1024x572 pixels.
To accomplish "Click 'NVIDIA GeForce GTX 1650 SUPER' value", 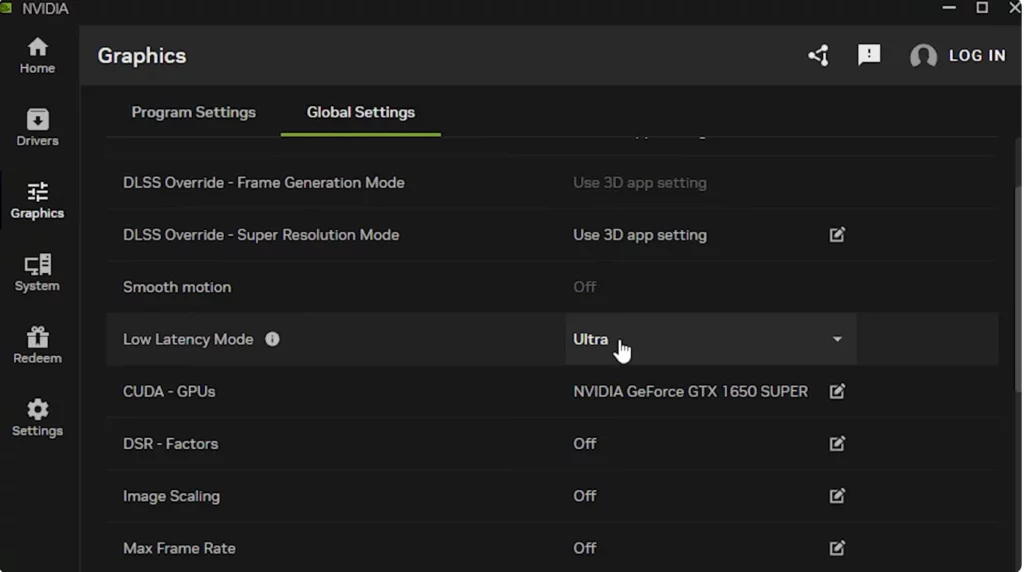I will [x=690, y=392].
